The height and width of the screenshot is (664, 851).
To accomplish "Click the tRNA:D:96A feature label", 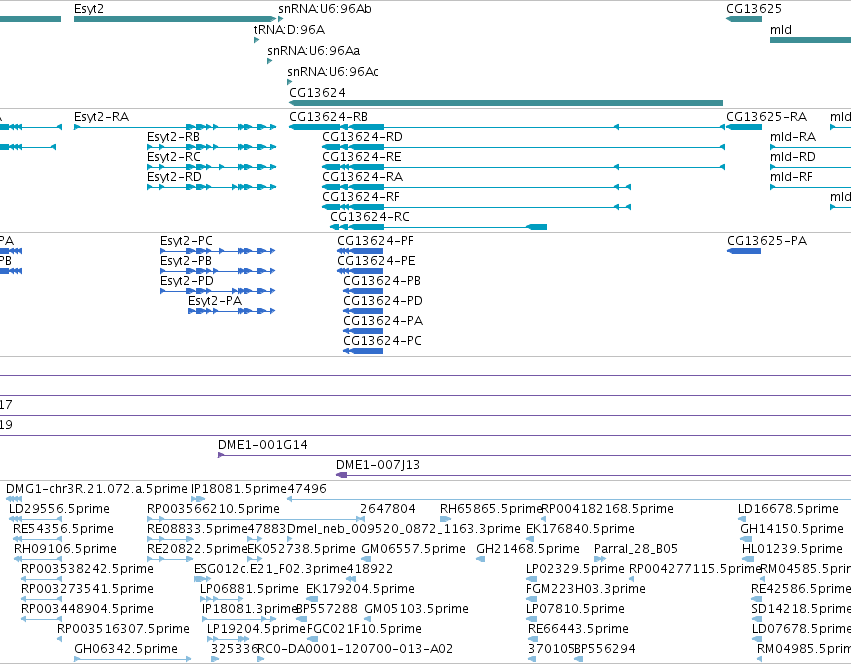I will [x=289, y=30].
